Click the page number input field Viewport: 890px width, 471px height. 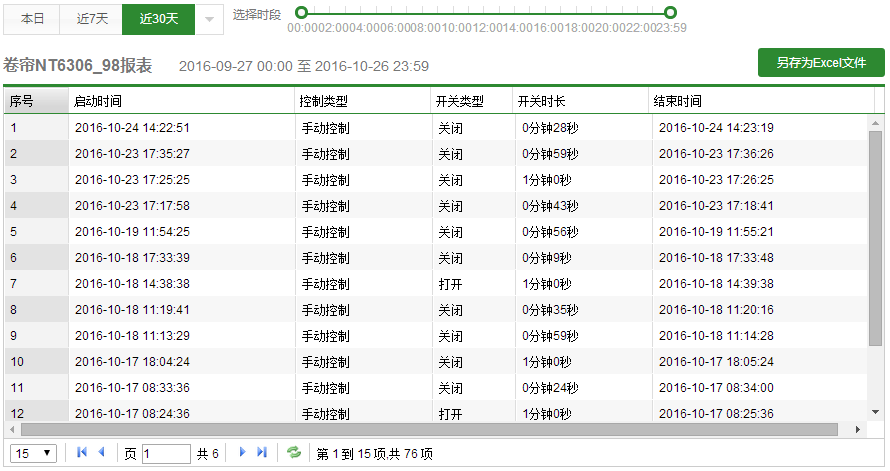[x=166, y=454]
